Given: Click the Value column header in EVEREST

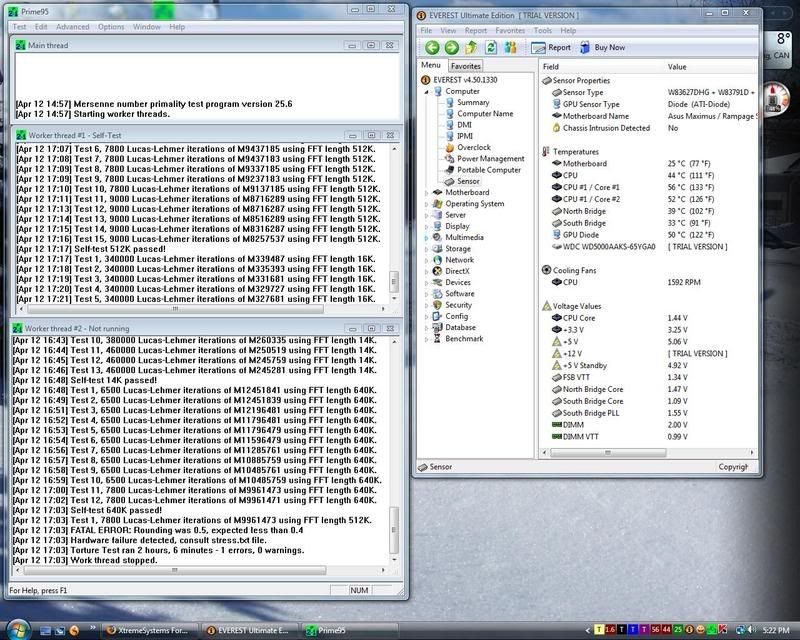Looking at the screenshot, I should point(710,66).
